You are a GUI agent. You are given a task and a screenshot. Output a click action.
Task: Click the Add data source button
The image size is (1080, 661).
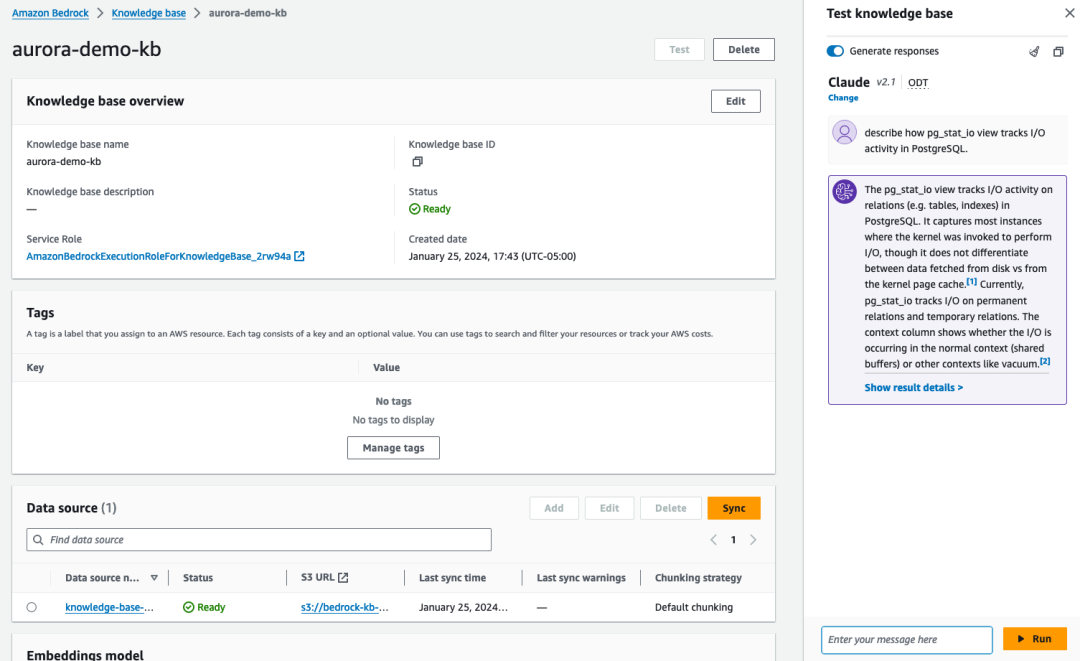pyautogui.click(x=554, y=508)
